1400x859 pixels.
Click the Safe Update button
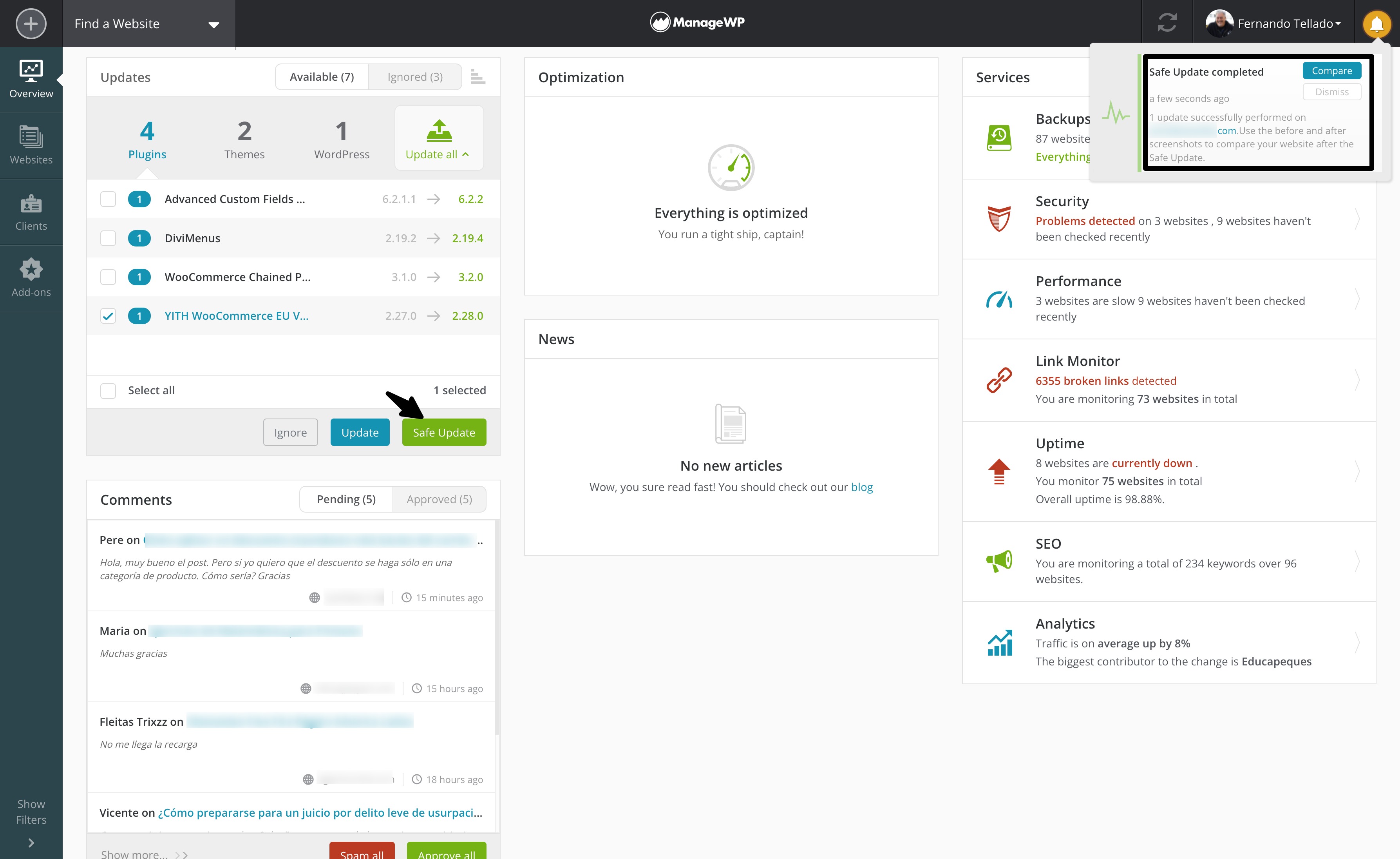coord(444,432)
